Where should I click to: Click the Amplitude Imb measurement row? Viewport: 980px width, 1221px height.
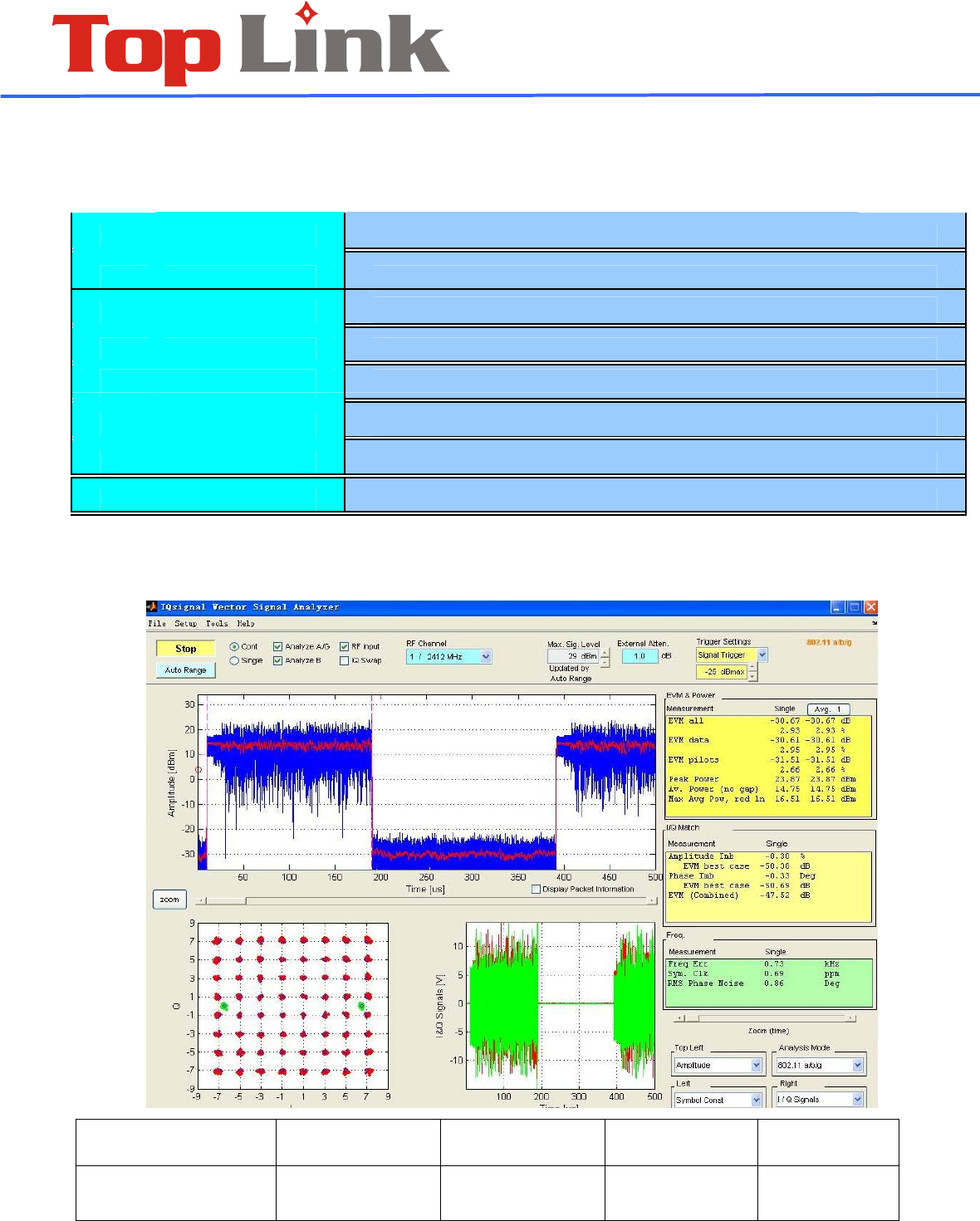(x=737, y=856)
